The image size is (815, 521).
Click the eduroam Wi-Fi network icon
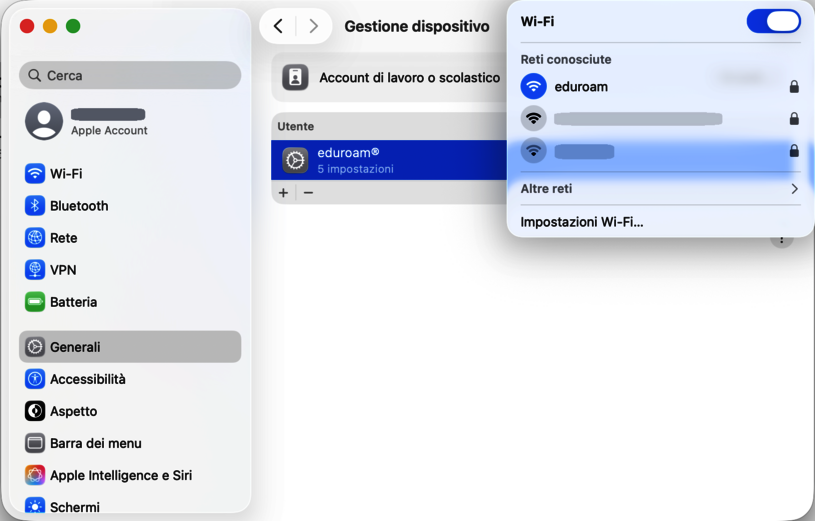534,87
